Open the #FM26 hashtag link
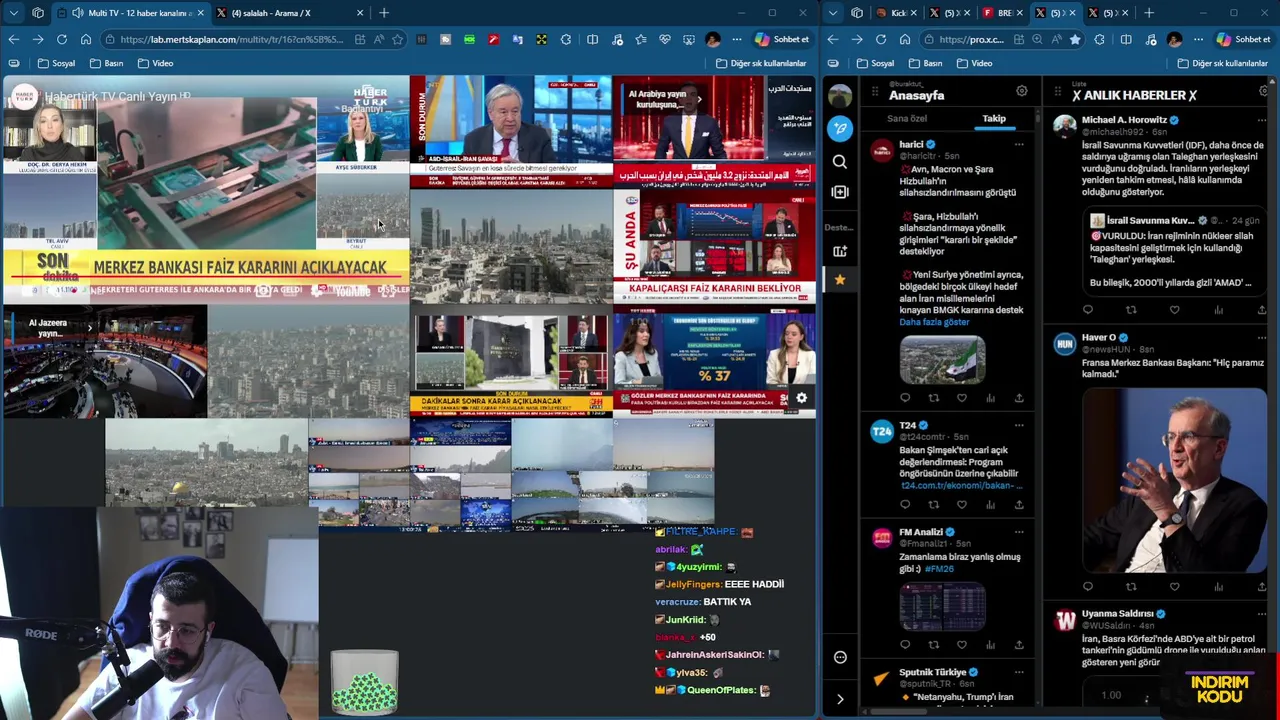The width and height of the screenshot is (1280, 720). 939,568
